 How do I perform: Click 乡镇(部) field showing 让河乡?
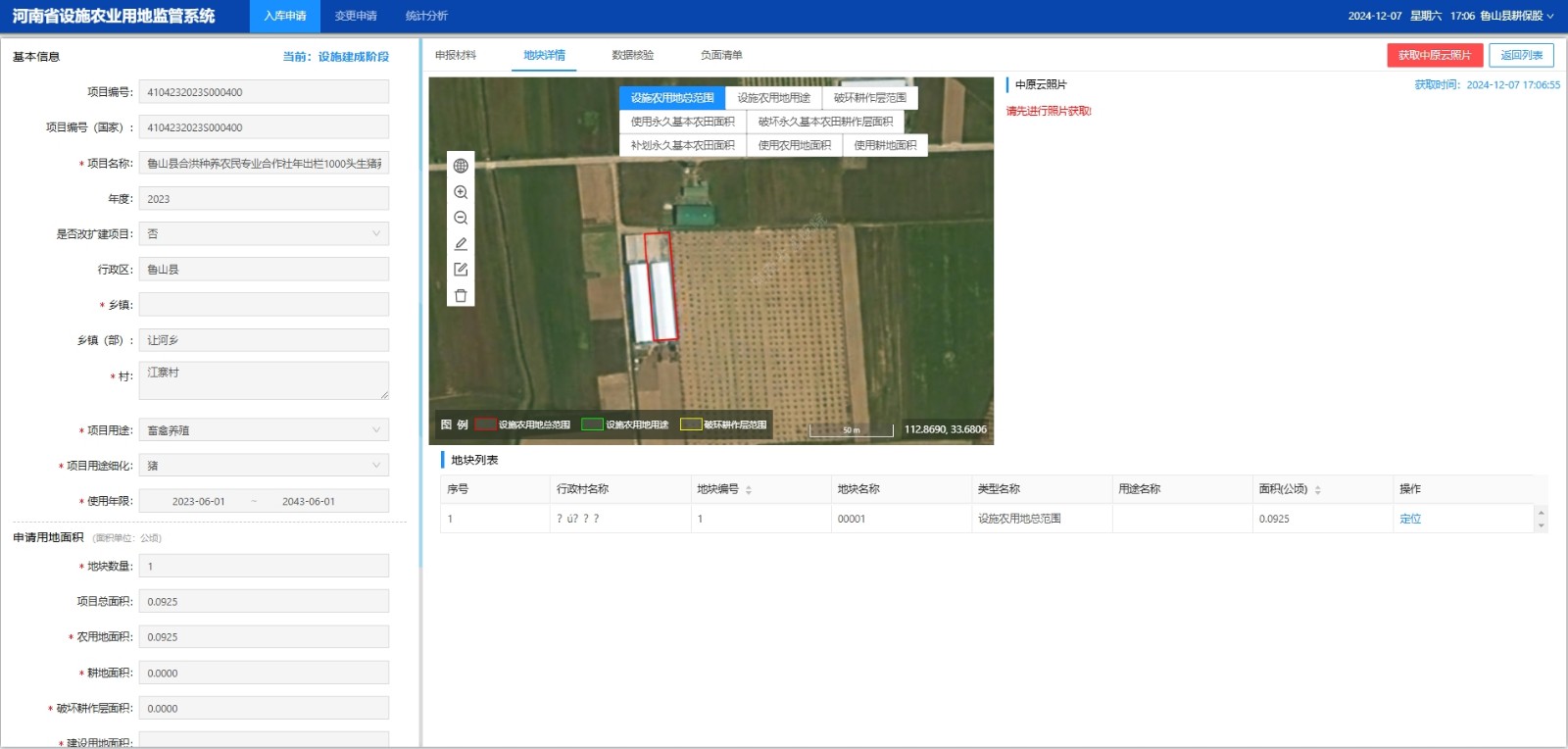(x=264, y=339)
